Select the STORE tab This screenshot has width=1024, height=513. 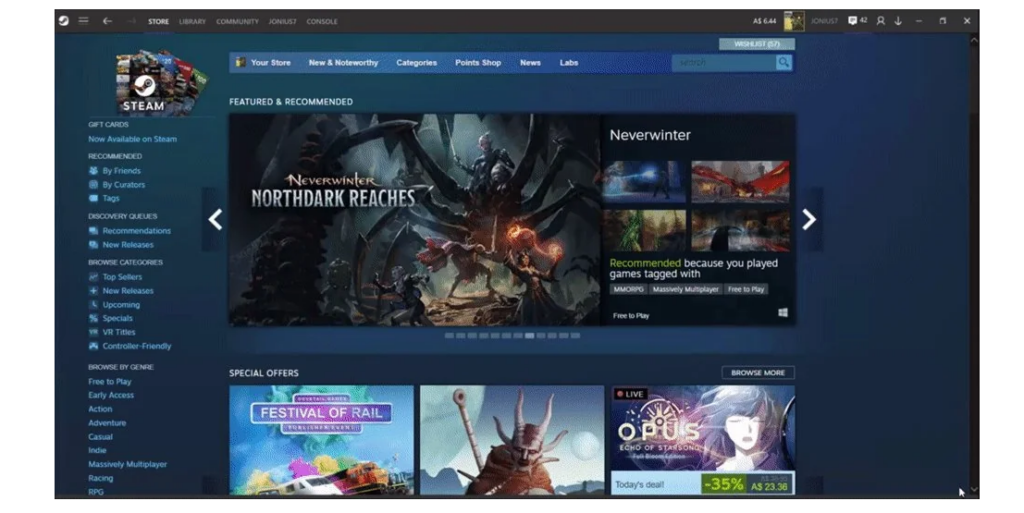tap(158, 22)
